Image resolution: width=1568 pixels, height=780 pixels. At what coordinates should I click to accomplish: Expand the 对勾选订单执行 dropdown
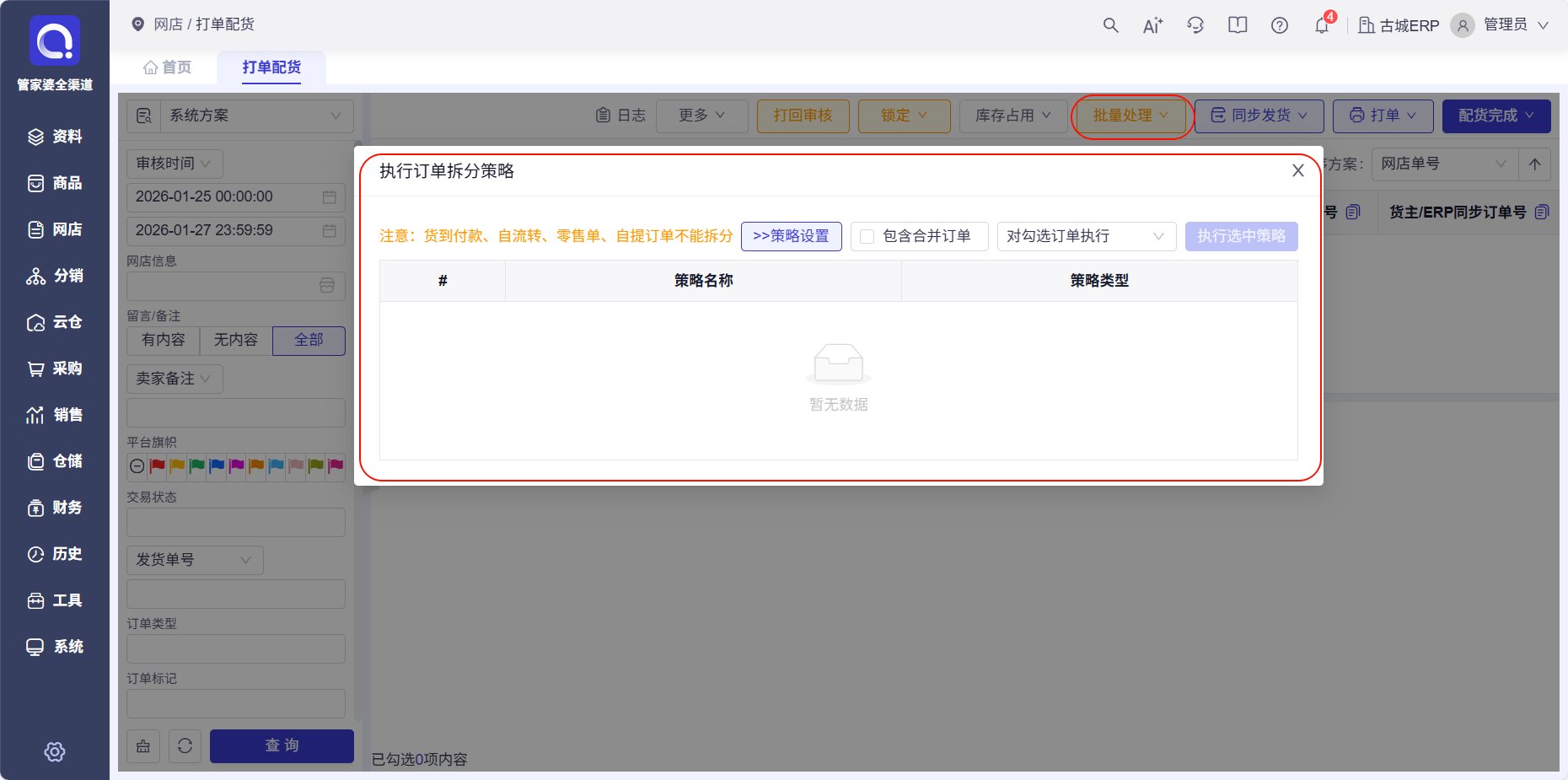tap(1086, 236)
